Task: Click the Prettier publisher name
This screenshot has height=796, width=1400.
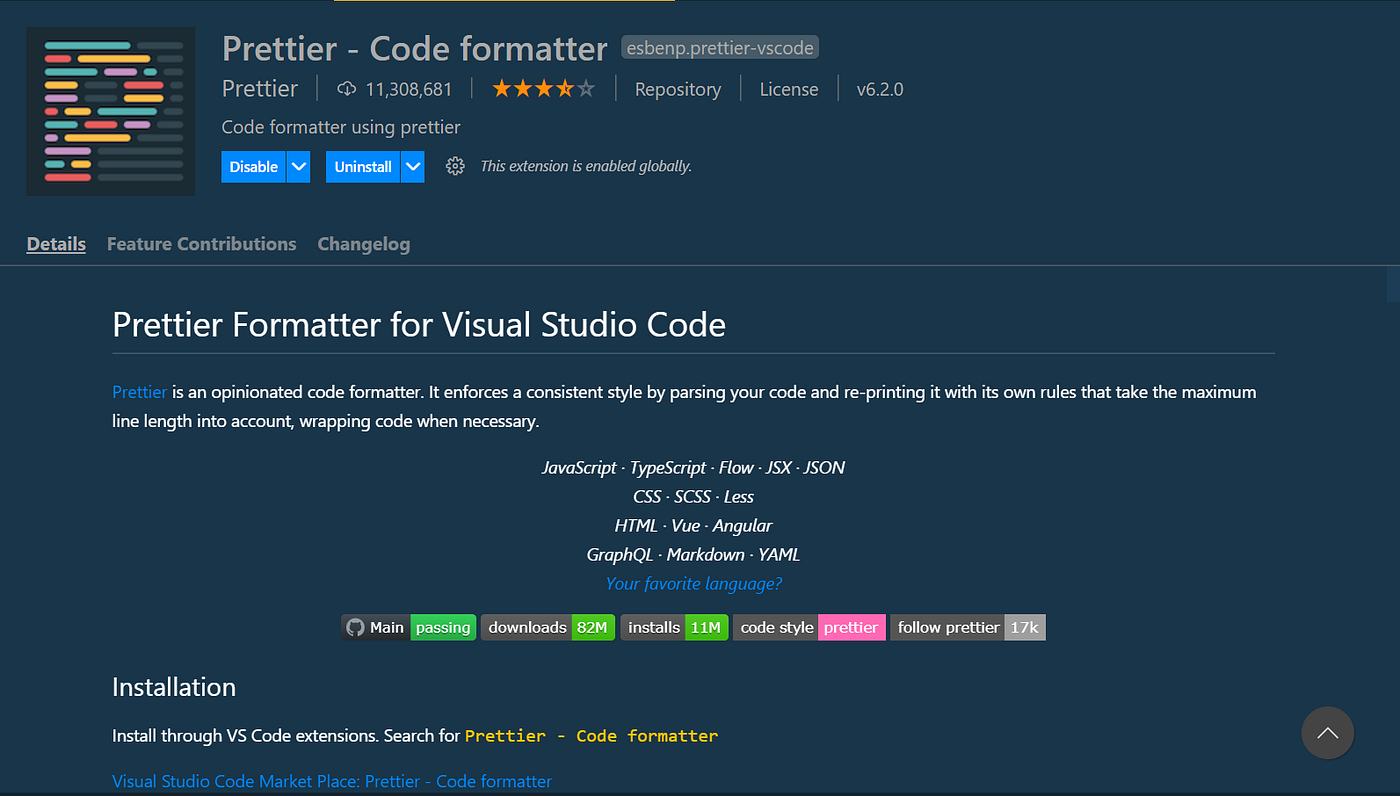Action: 260,89
